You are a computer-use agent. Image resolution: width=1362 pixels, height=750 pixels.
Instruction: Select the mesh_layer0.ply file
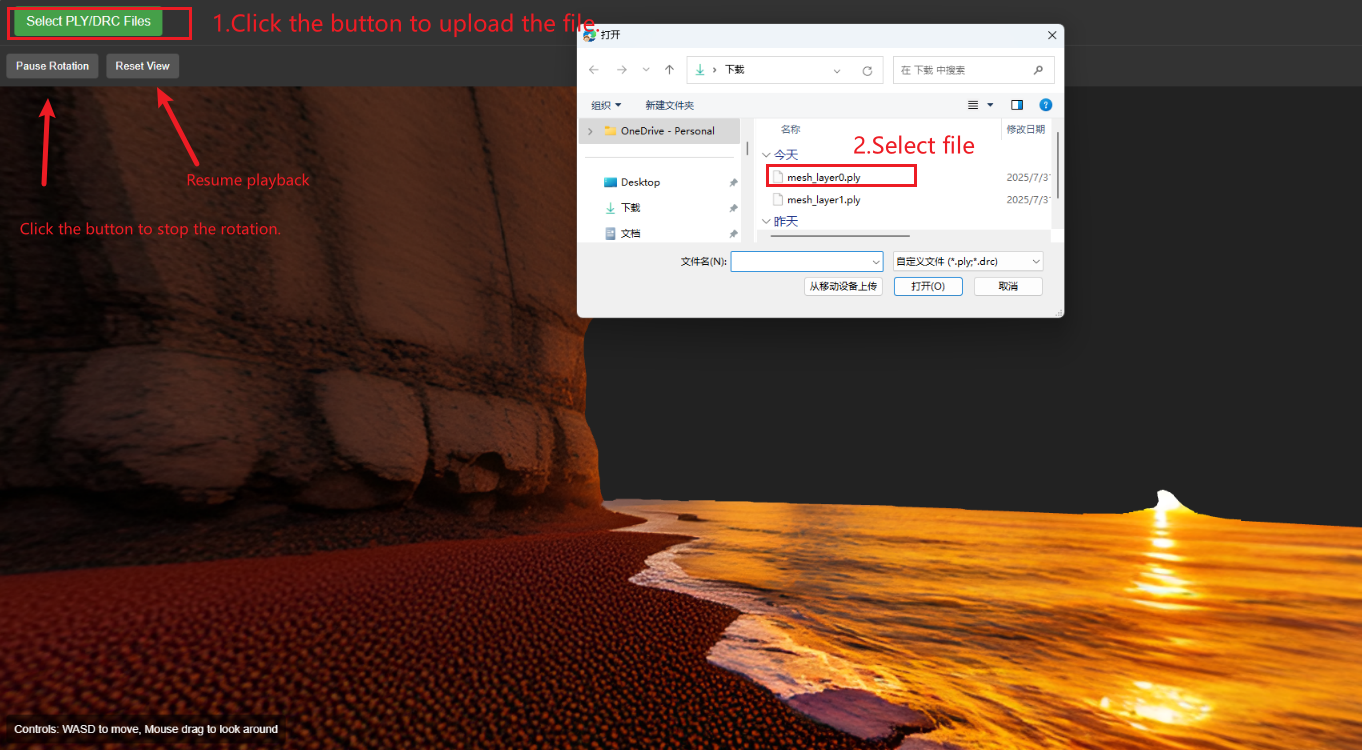click(x=823, y=177)
